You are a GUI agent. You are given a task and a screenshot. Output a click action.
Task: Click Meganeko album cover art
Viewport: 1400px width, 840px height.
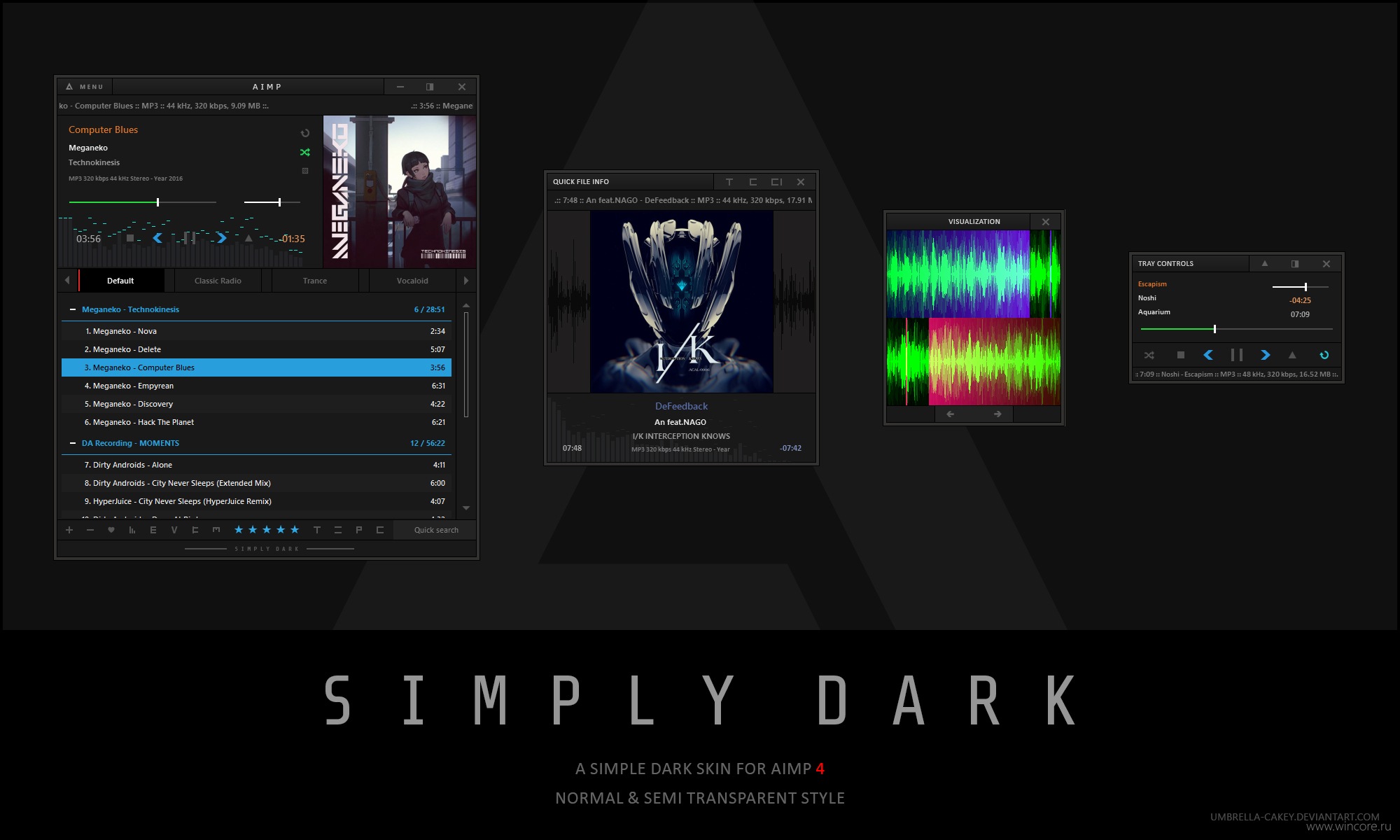400,192
